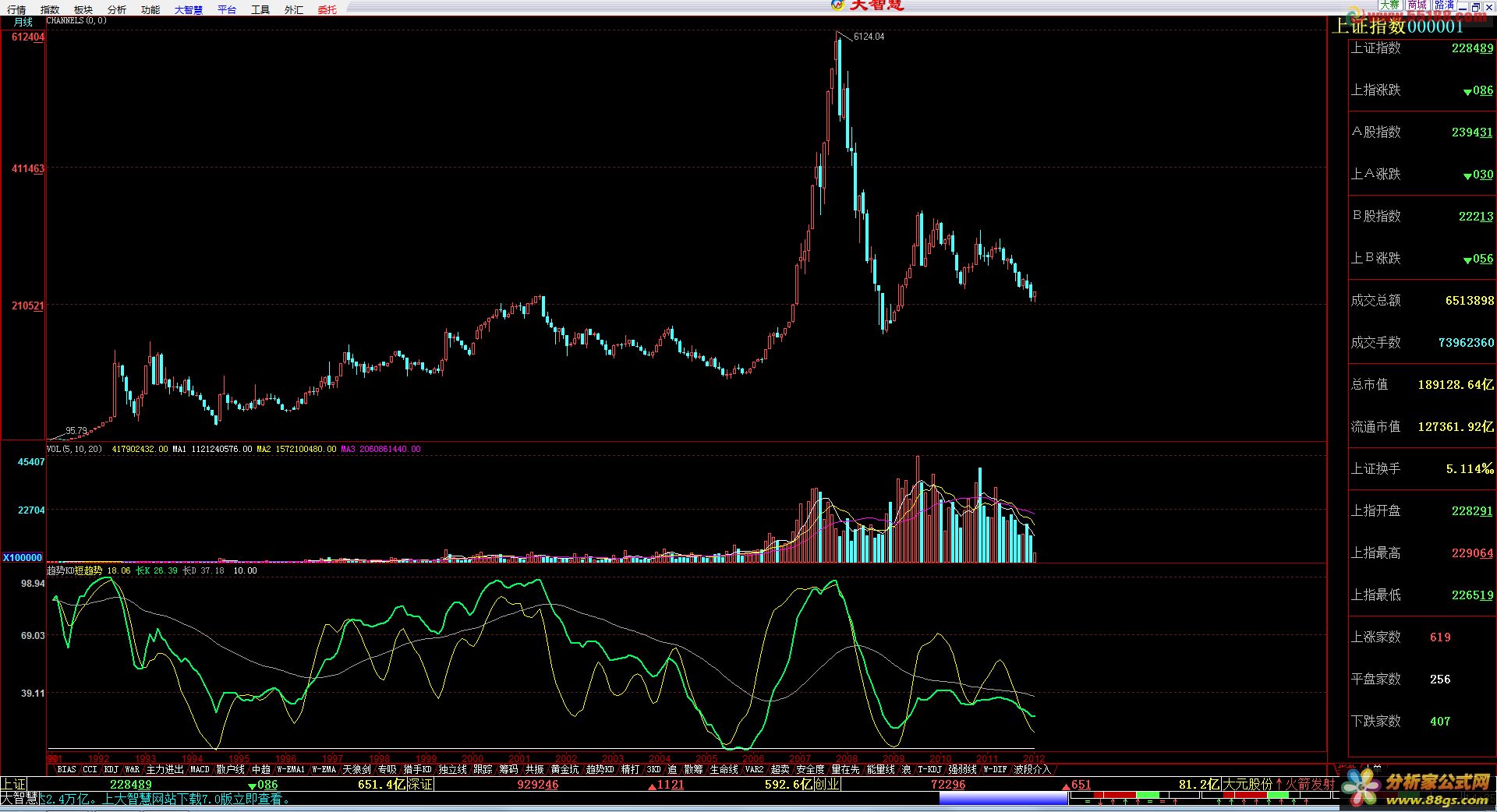Click the 上证指数000001 title
Image resolution: width=1497 pixels, height=812 pixels.
pyautogui.click(x=1397, y=26)
